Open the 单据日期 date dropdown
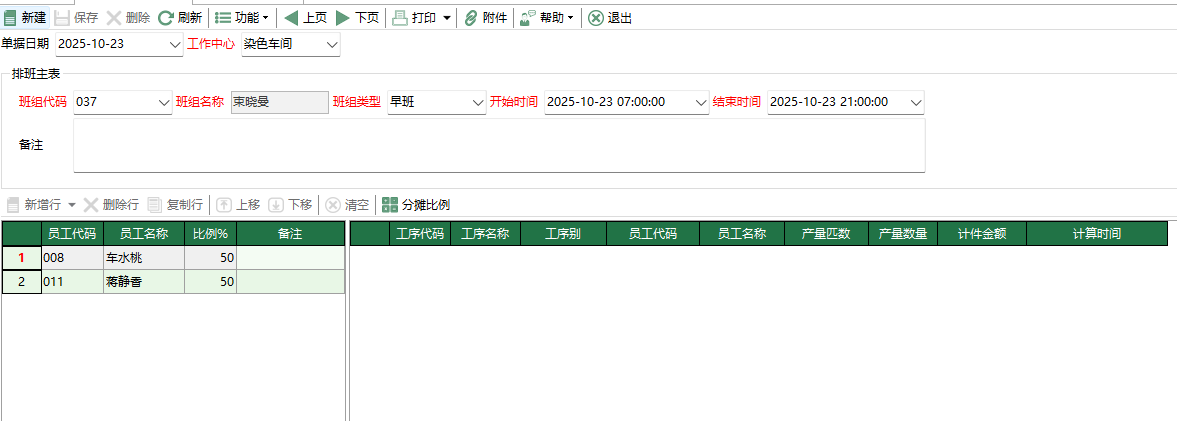Viewport: 1177px width, 421px height. pos(176,44)
